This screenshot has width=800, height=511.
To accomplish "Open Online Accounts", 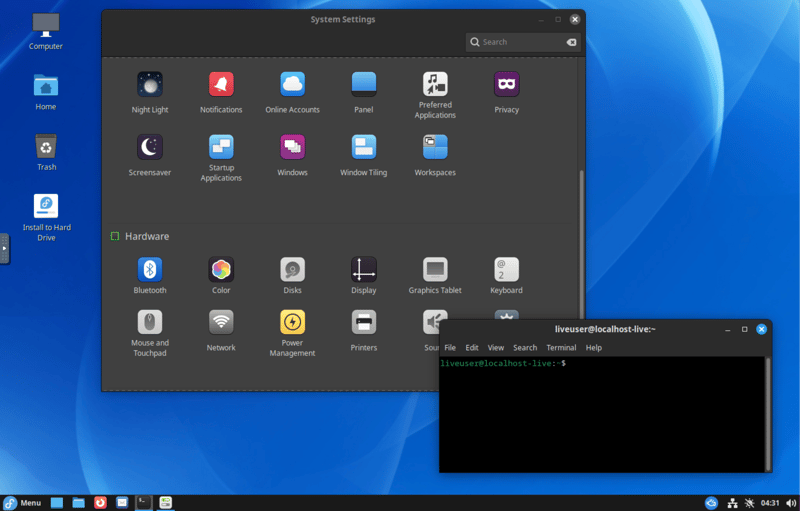I will [x=292, y=85].
